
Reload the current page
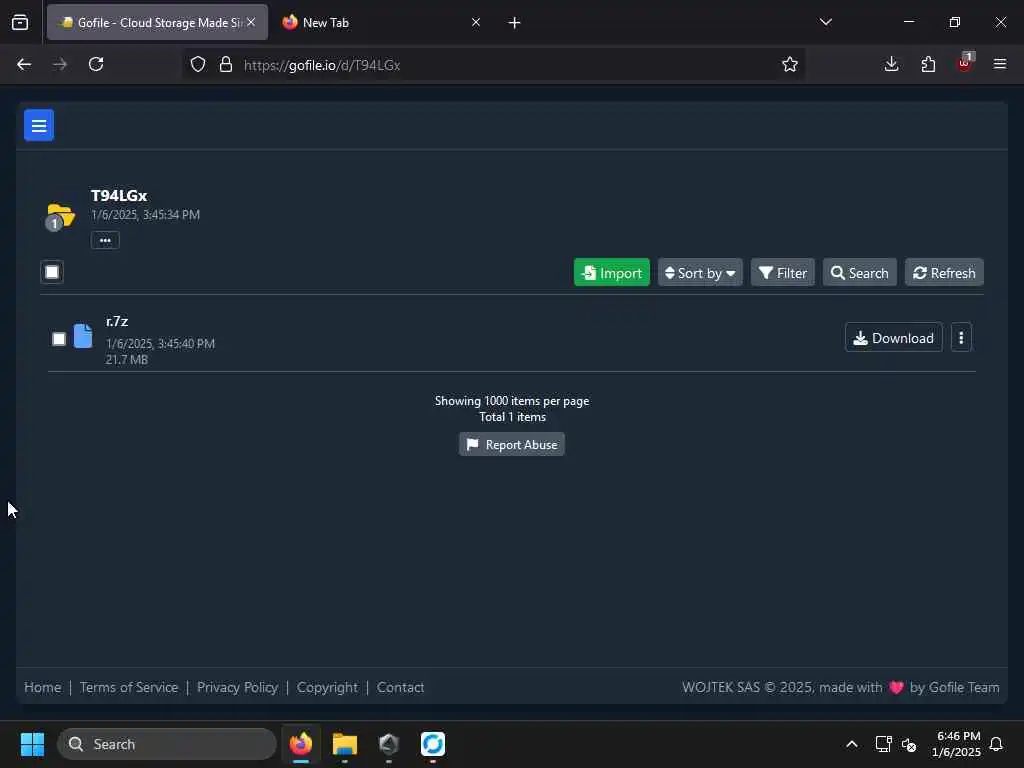96,64
